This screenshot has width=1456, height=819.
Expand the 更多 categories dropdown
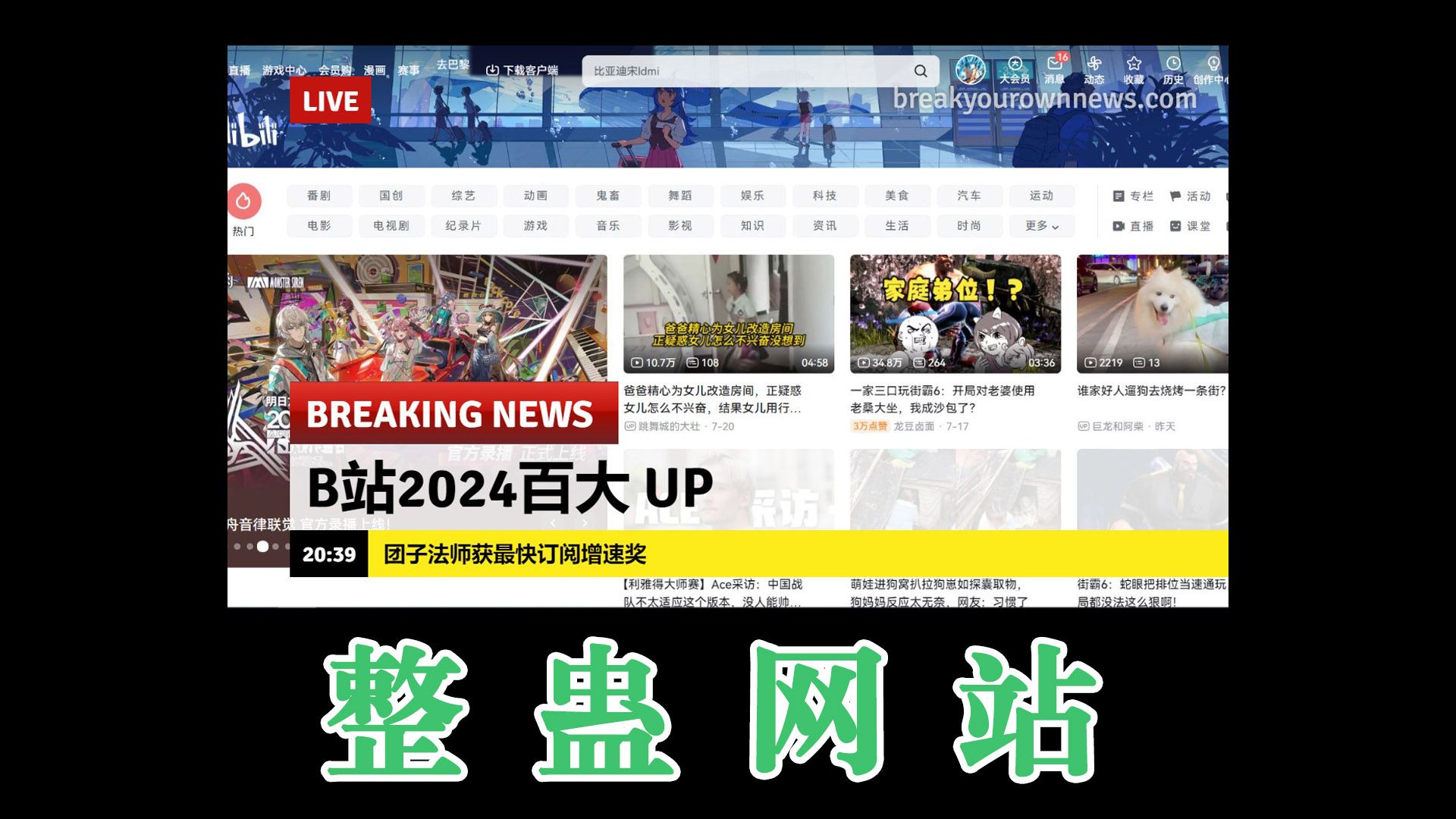[x=1041, y=226]
